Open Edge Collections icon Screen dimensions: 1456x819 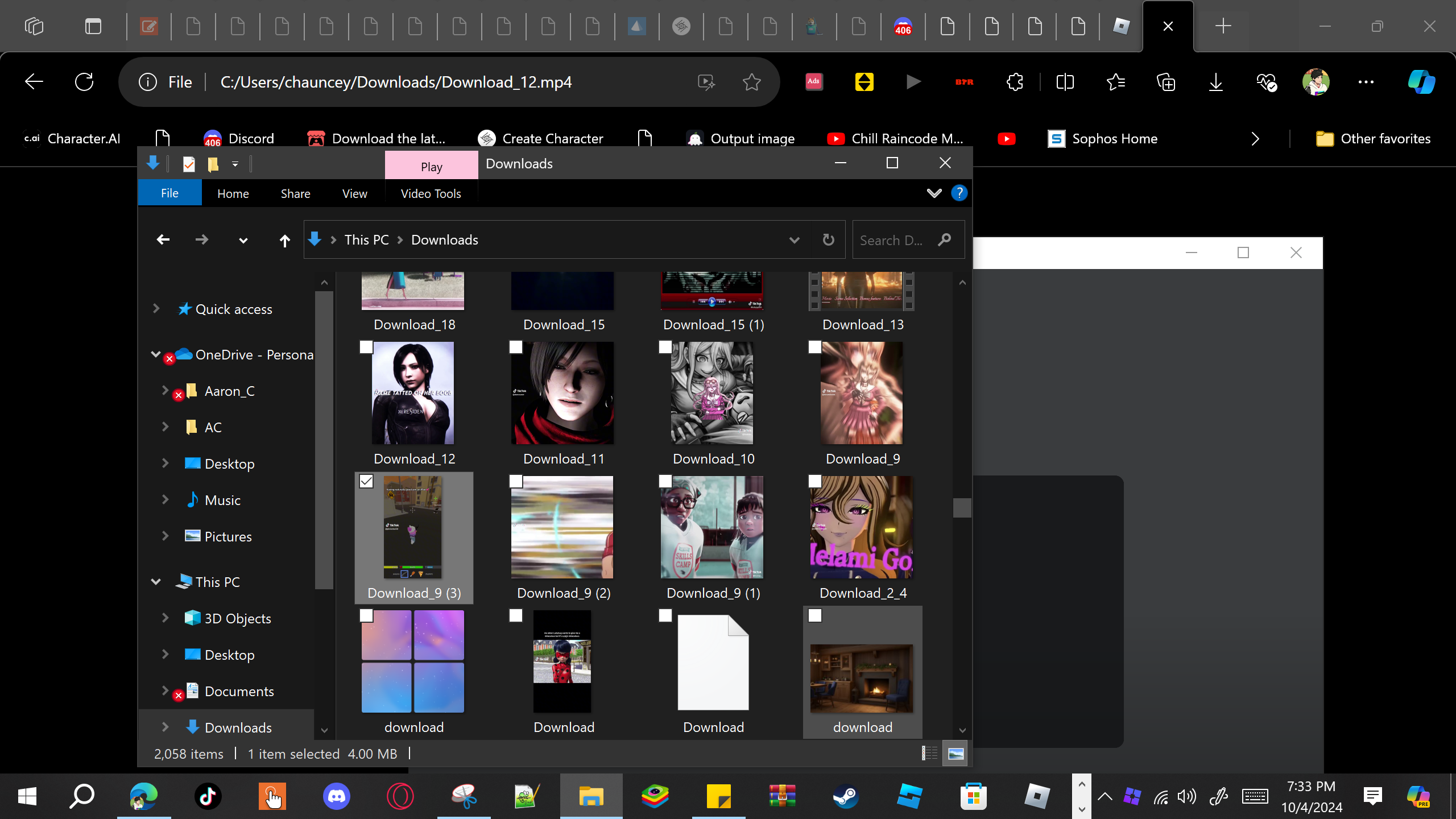1166,82
